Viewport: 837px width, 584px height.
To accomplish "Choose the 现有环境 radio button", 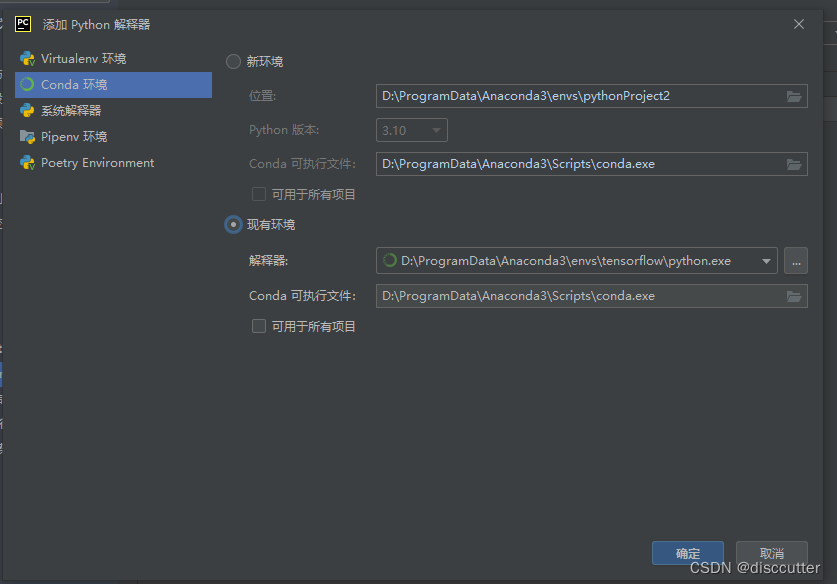I will pos(233,225).
